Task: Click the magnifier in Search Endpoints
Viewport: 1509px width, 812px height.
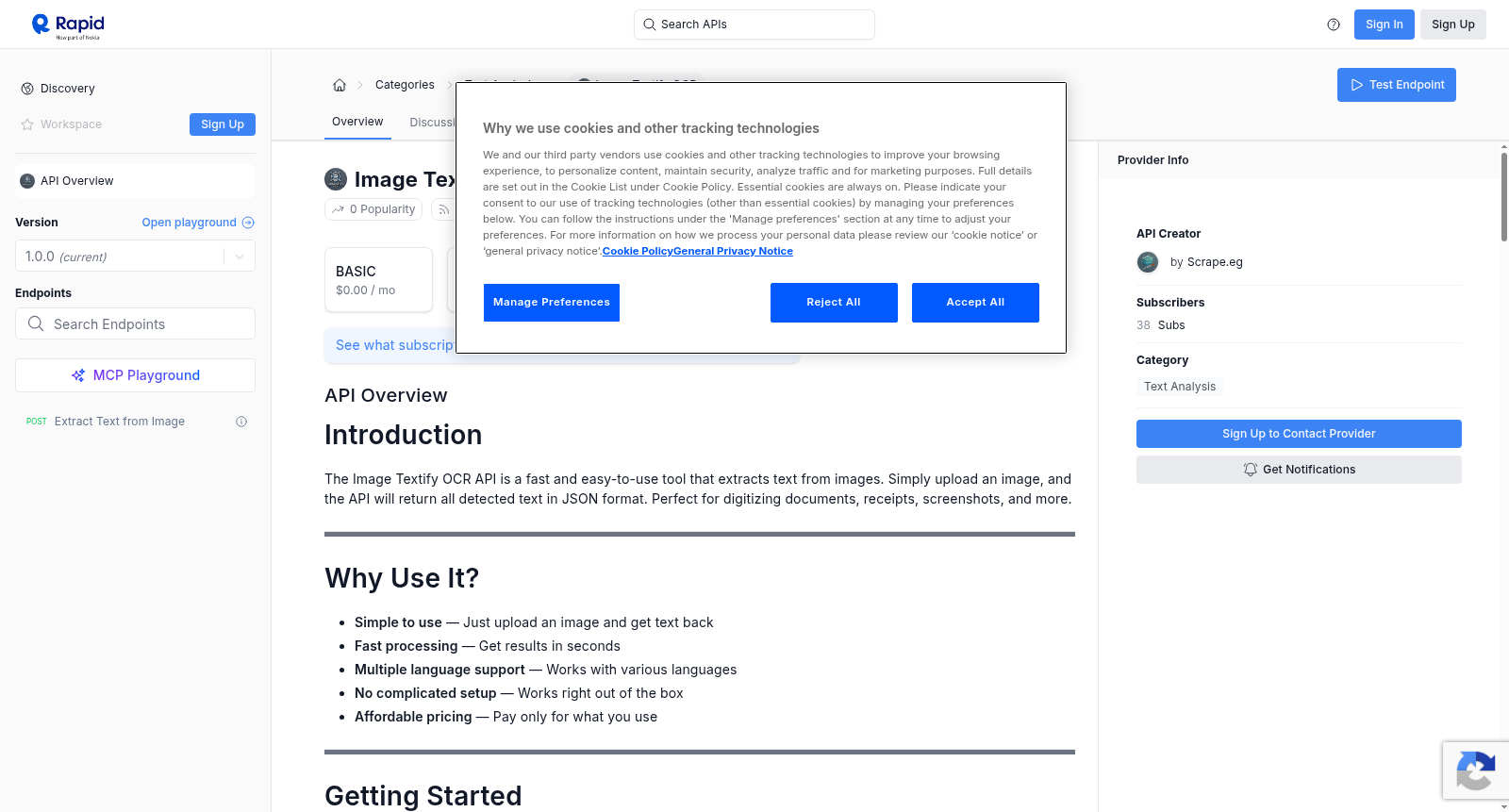Action: (x=36, y=323)
